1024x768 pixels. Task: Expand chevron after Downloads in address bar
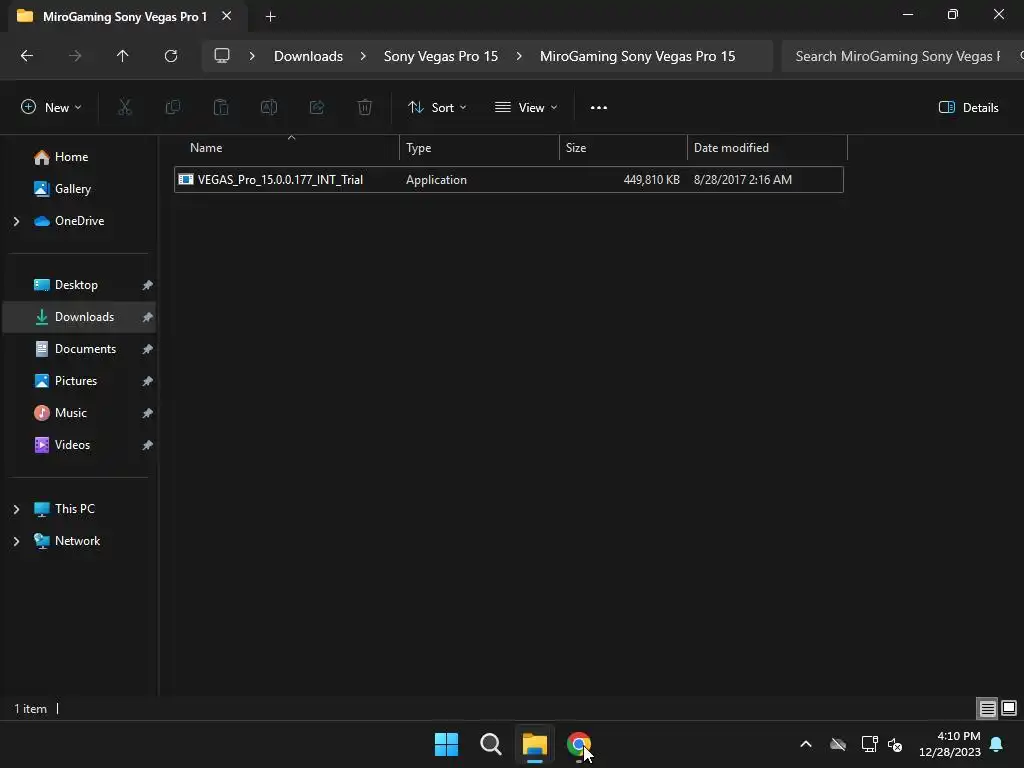click(x=363, y=56)
